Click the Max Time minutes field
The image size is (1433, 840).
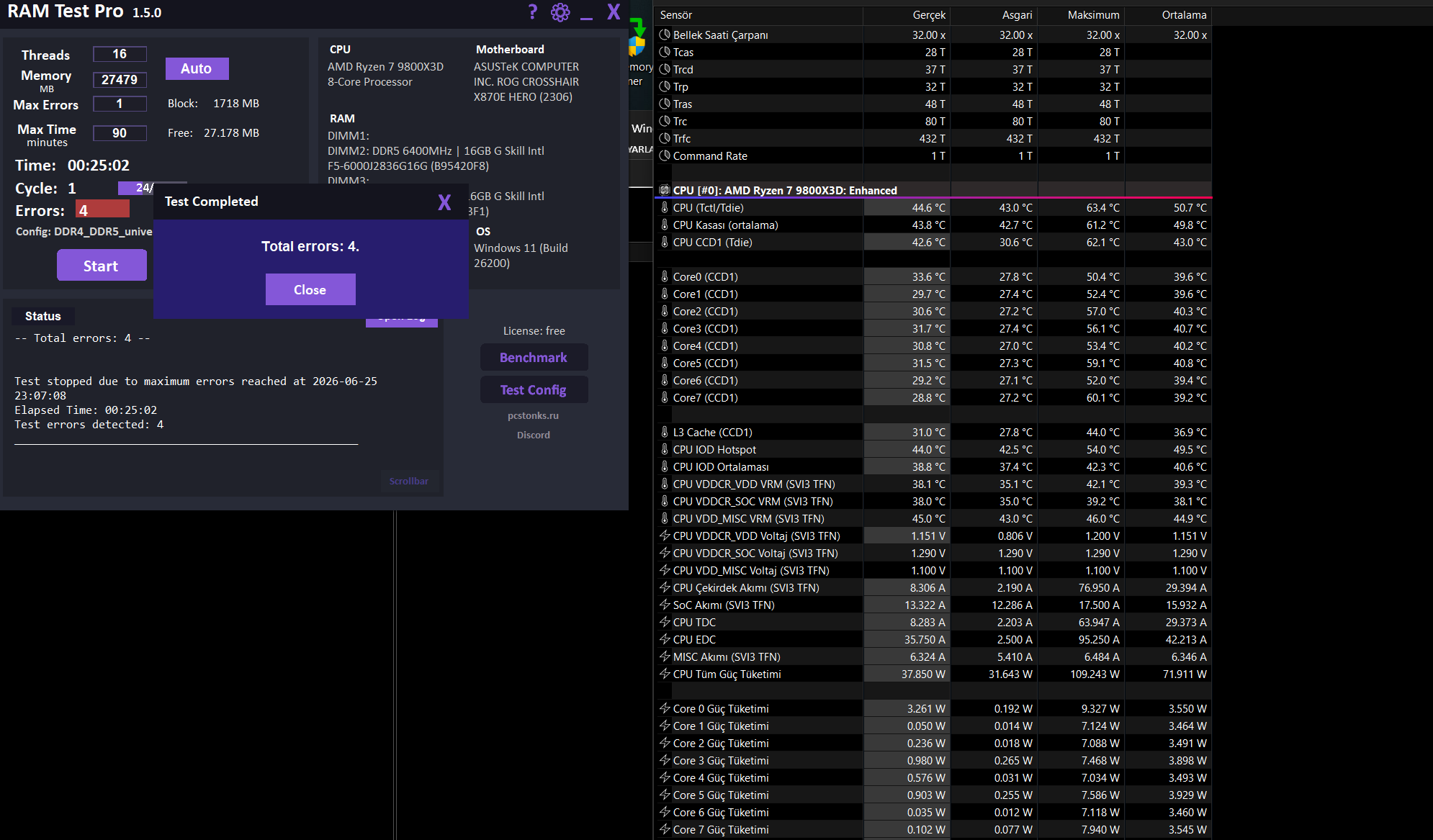click(120, 133)
